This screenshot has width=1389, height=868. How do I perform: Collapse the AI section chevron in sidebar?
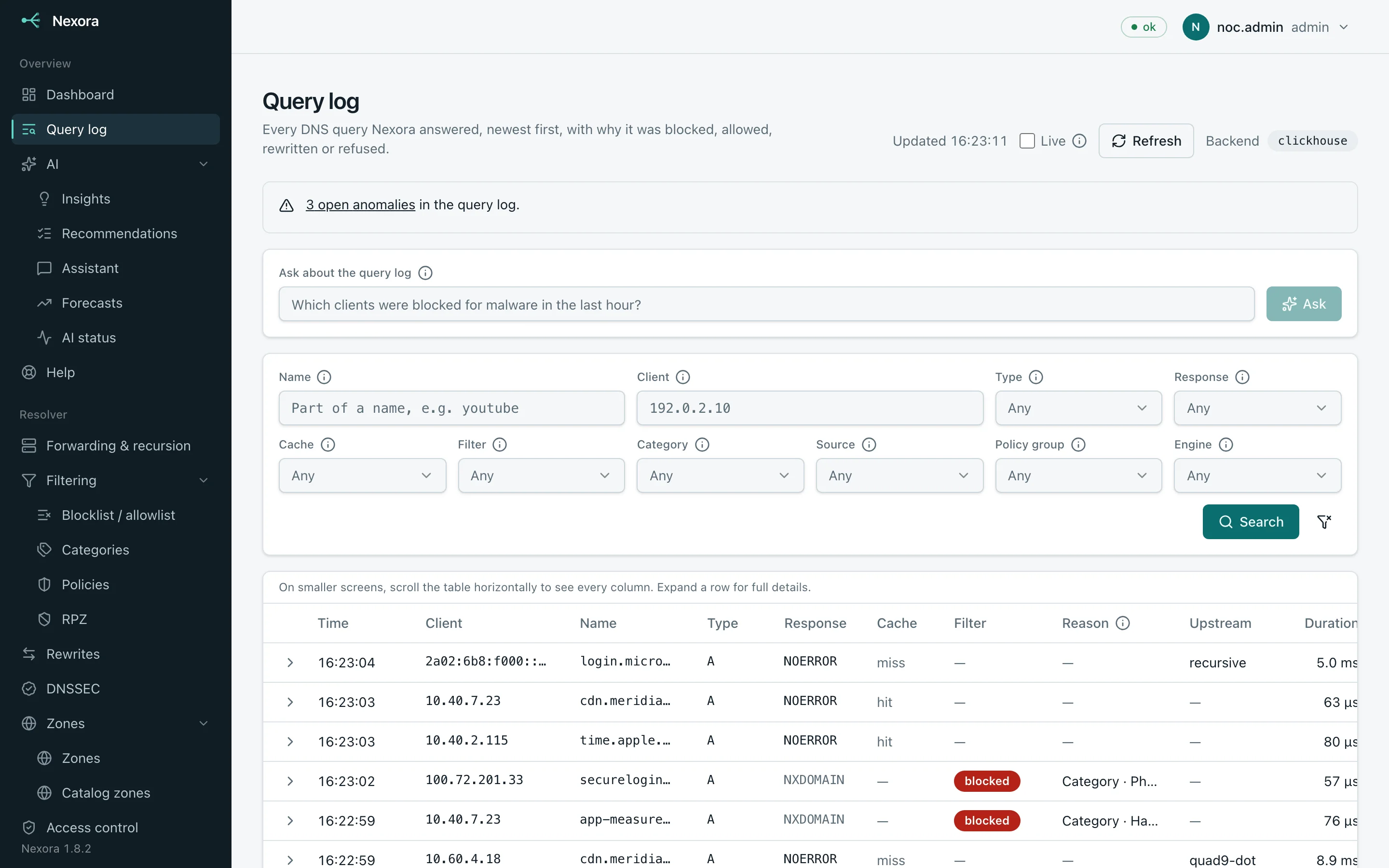[203, 164]
